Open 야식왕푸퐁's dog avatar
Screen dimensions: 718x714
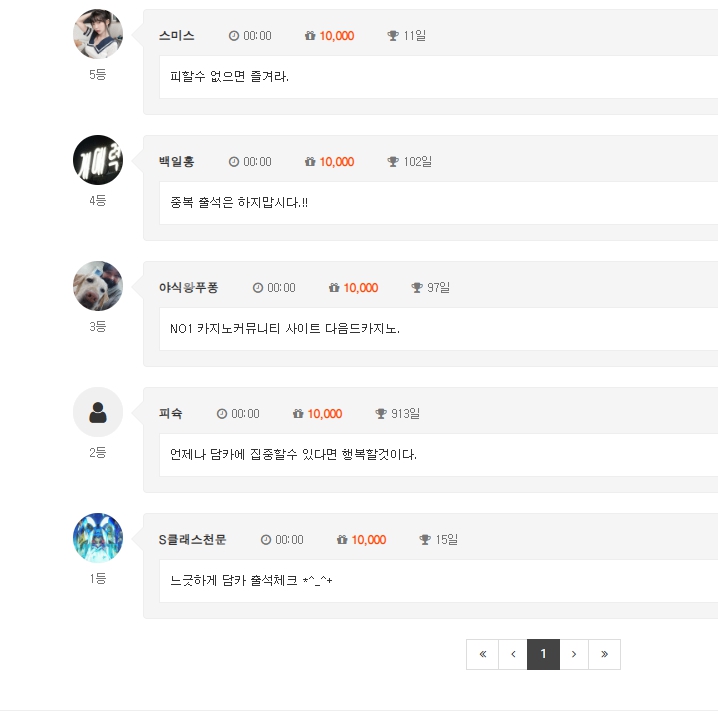point(98,286)
